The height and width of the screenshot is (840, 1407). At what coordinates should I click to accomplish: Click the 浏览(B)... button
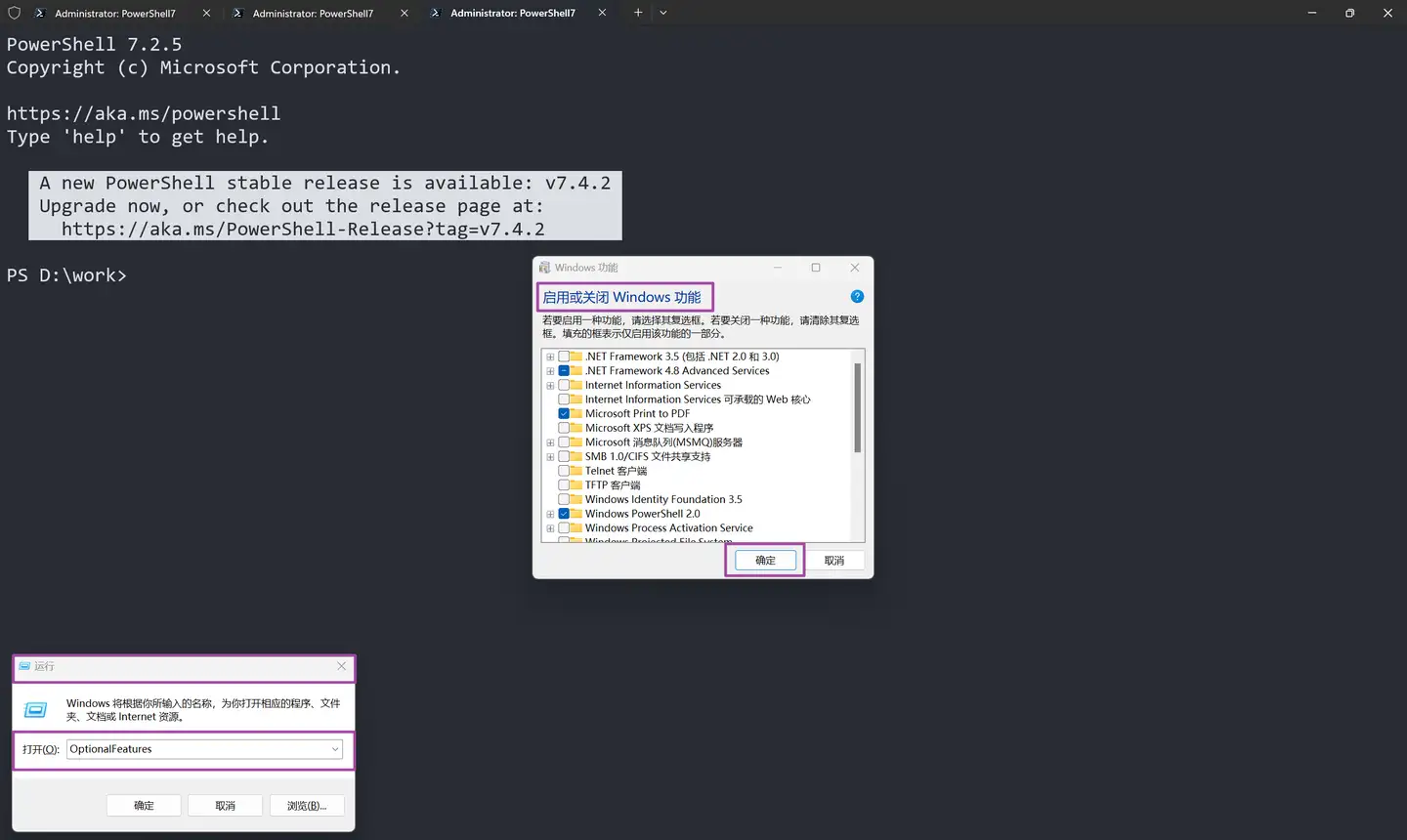click(x=307, y=806)
